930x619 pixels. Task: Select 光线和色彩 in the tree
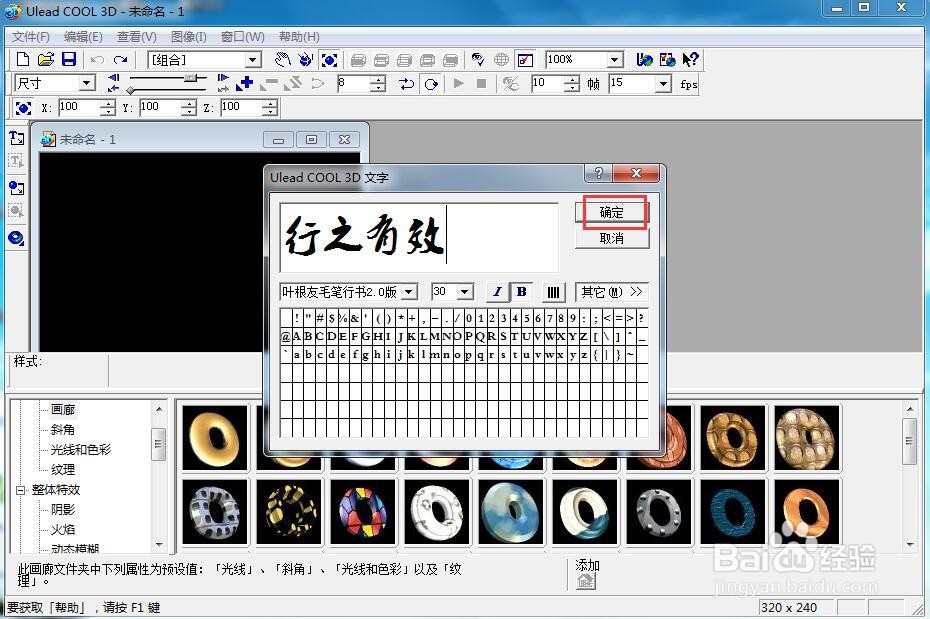click(x=81, y=449)
